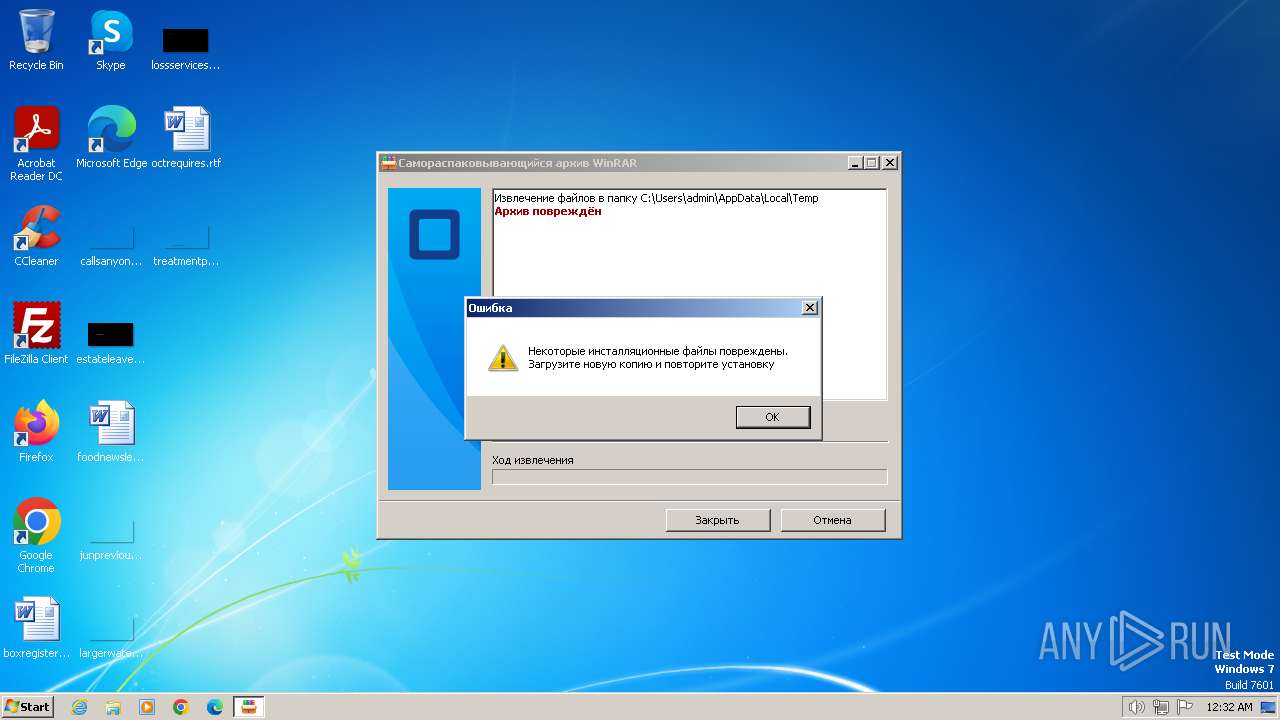Image resolution: width=1280 pixels, height=720 pixels.
Task: Select the largerwate desktop file
Action: 111,637
